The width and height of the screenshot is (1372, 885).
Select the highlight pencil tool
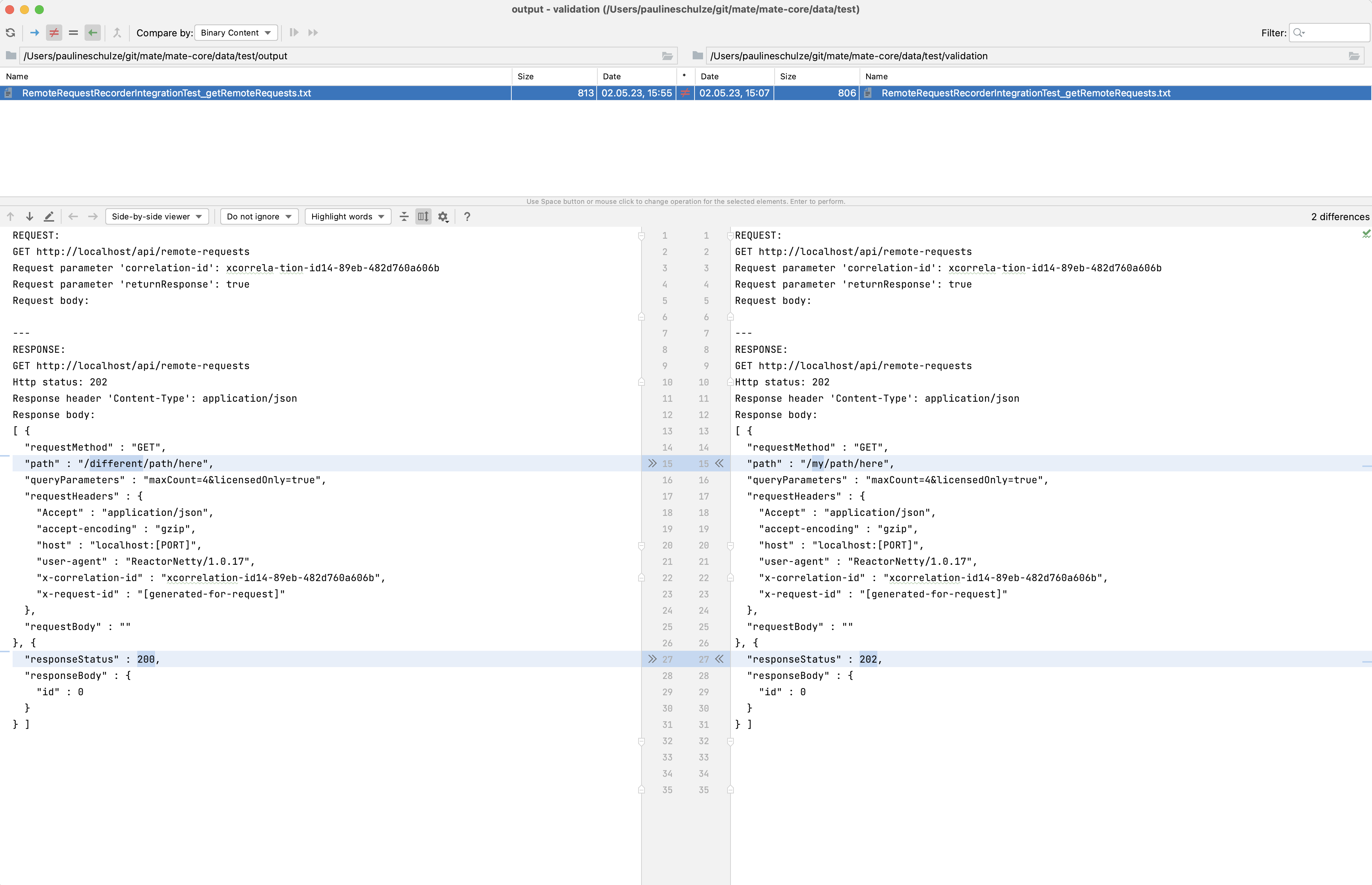[49, 217]
